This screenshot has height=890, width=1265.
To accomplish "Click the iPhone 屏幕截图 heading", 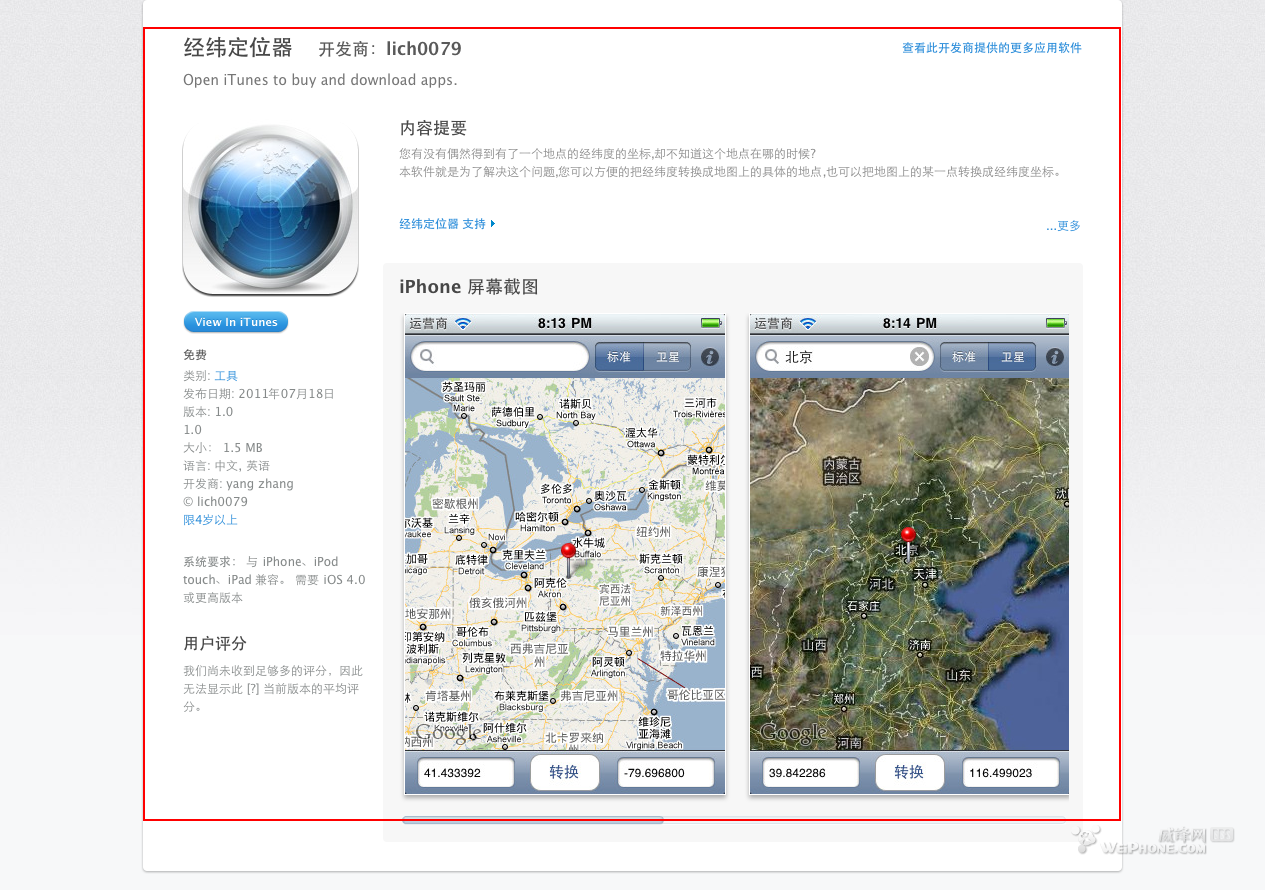I will tap(469, 287).
